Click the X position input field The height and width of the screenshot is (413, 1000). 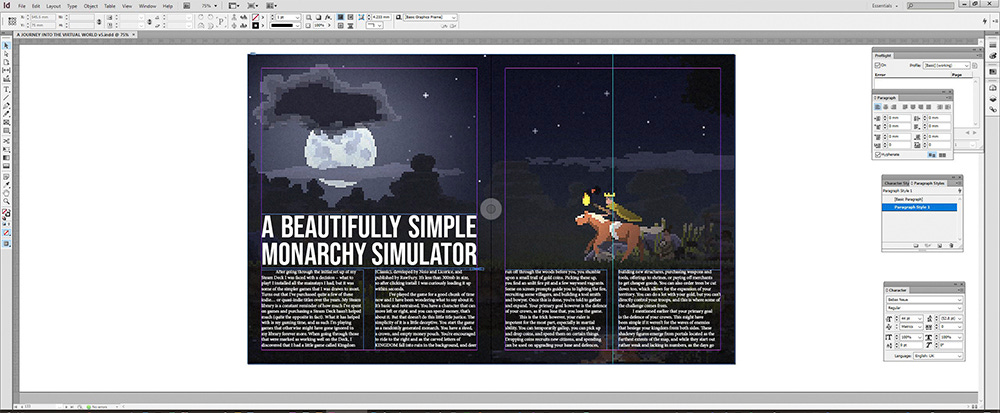point(41,17)
